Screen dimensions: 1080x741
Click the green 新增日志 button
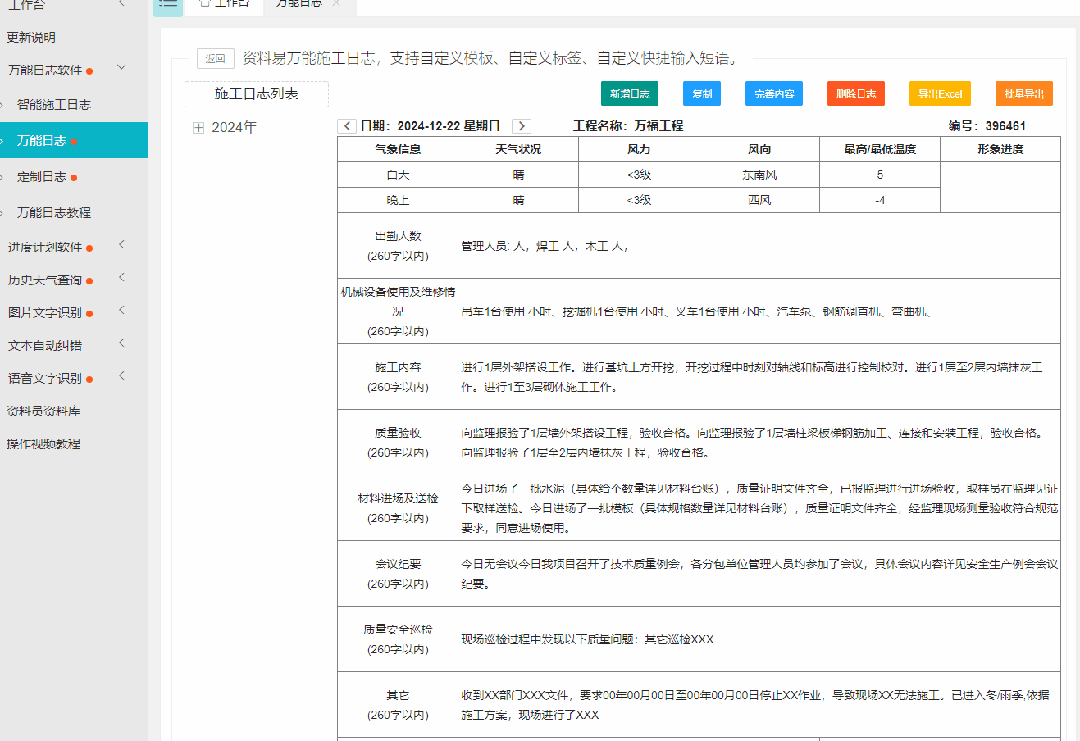(x=630, y=94)
